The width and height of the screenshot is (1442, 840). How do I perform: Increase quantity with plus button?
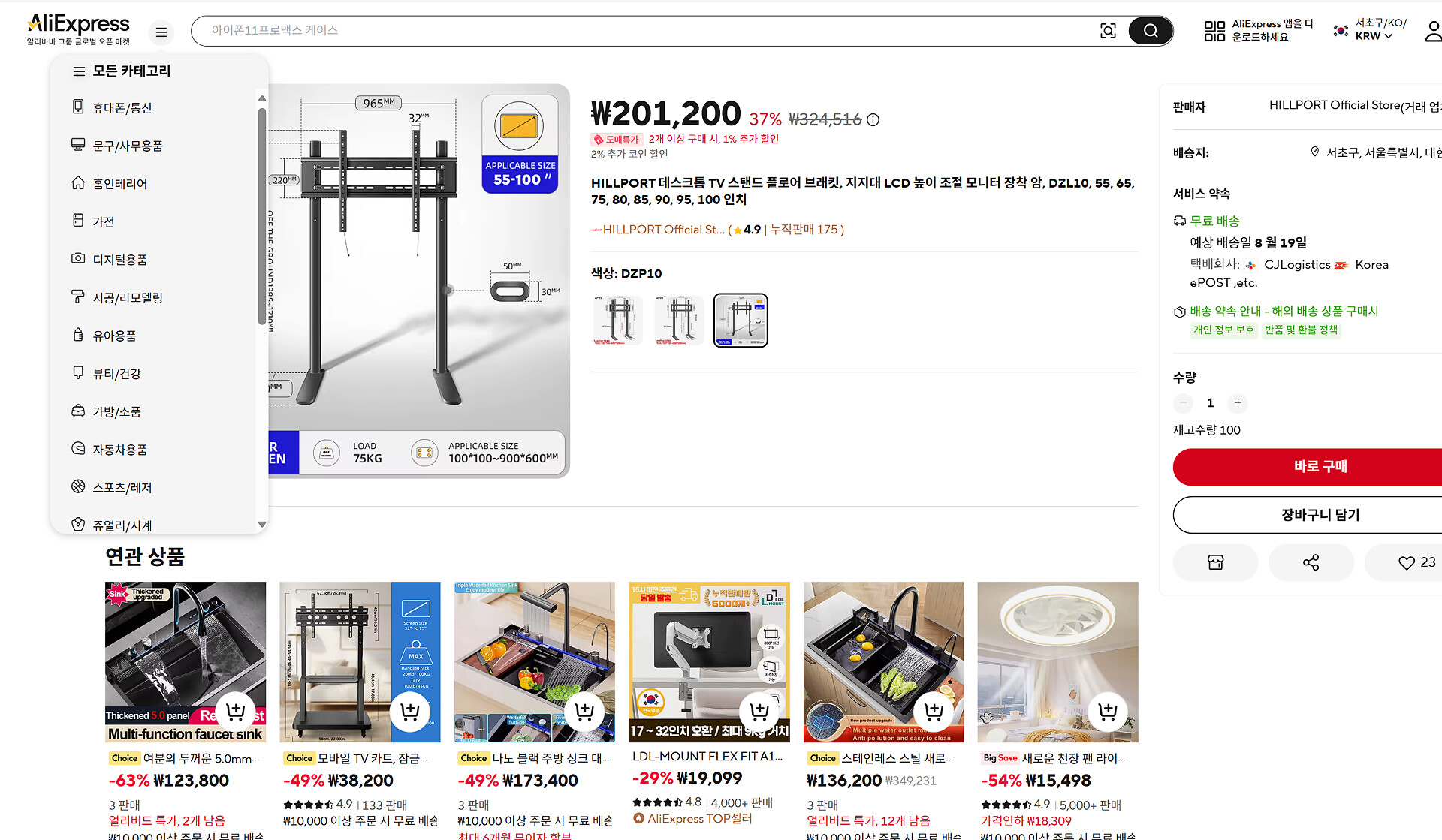(1238, 403)
